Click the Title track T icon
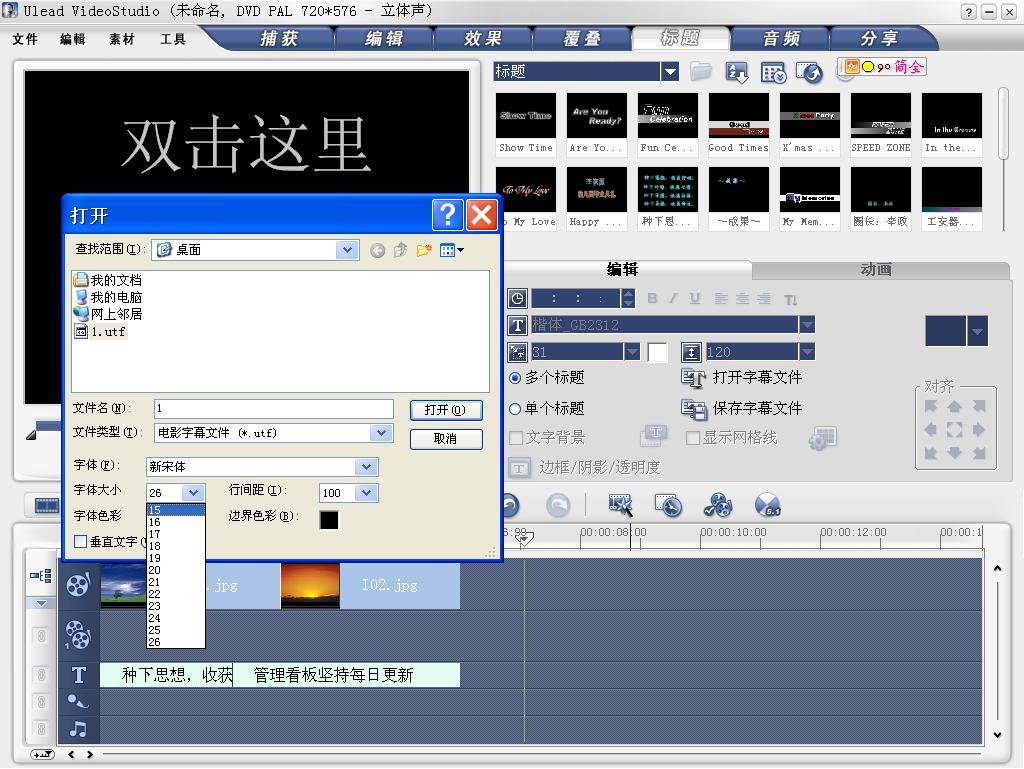Viewport: 1024px width, 769px height. (x=78, y=675)
